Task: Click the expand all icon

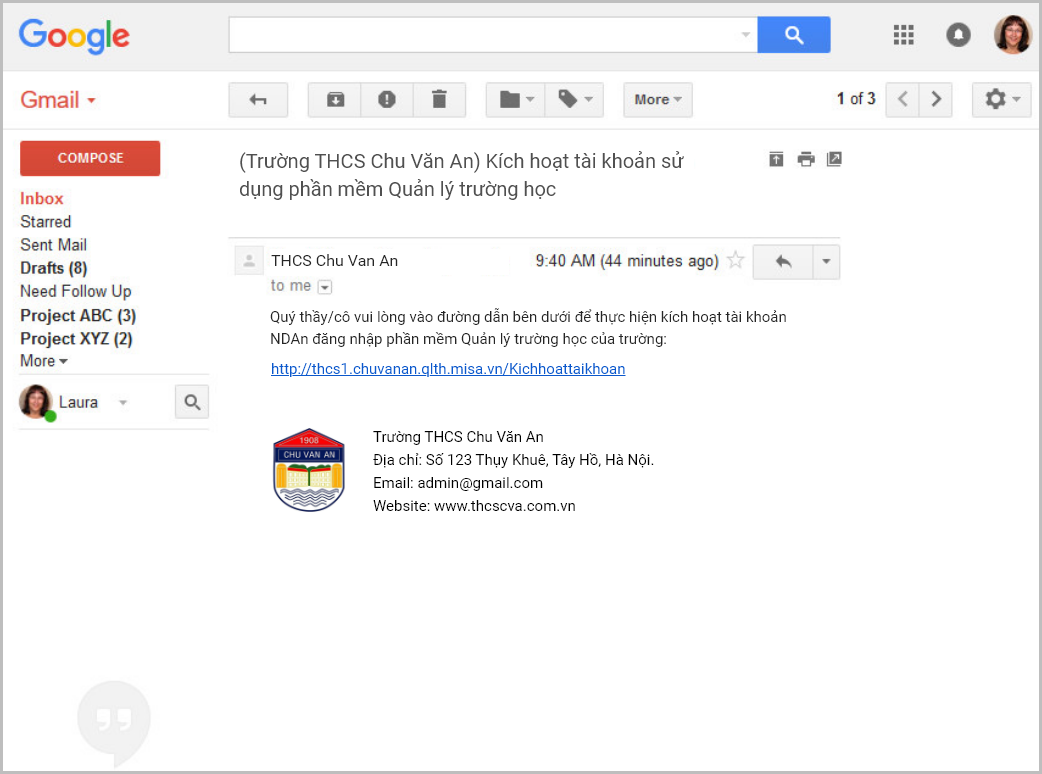Action: pos(776,159)
